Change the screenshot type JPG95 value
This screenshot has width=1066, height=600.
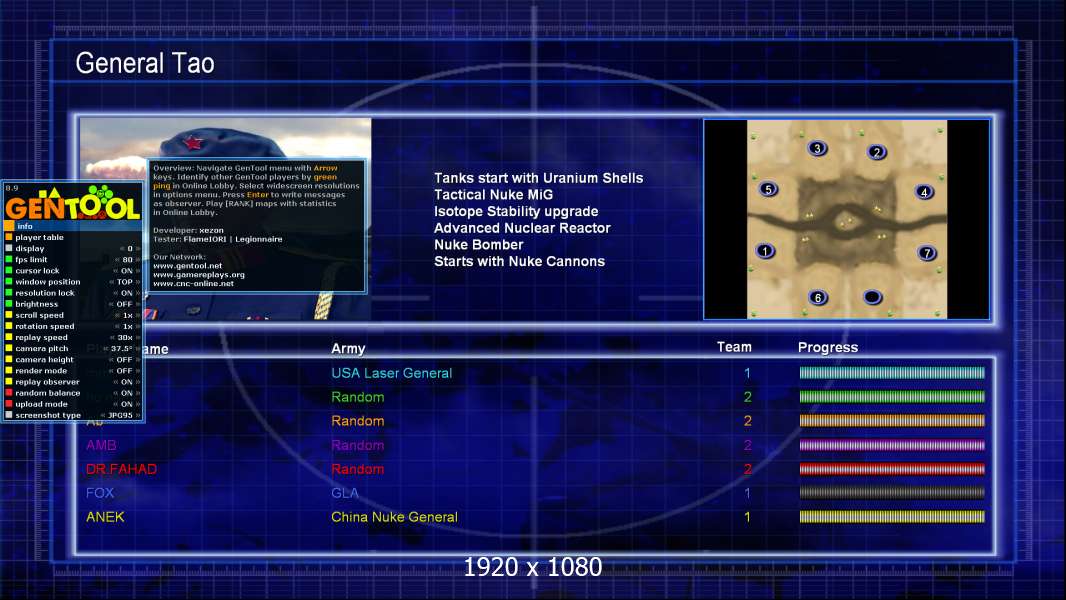point(120,415)
